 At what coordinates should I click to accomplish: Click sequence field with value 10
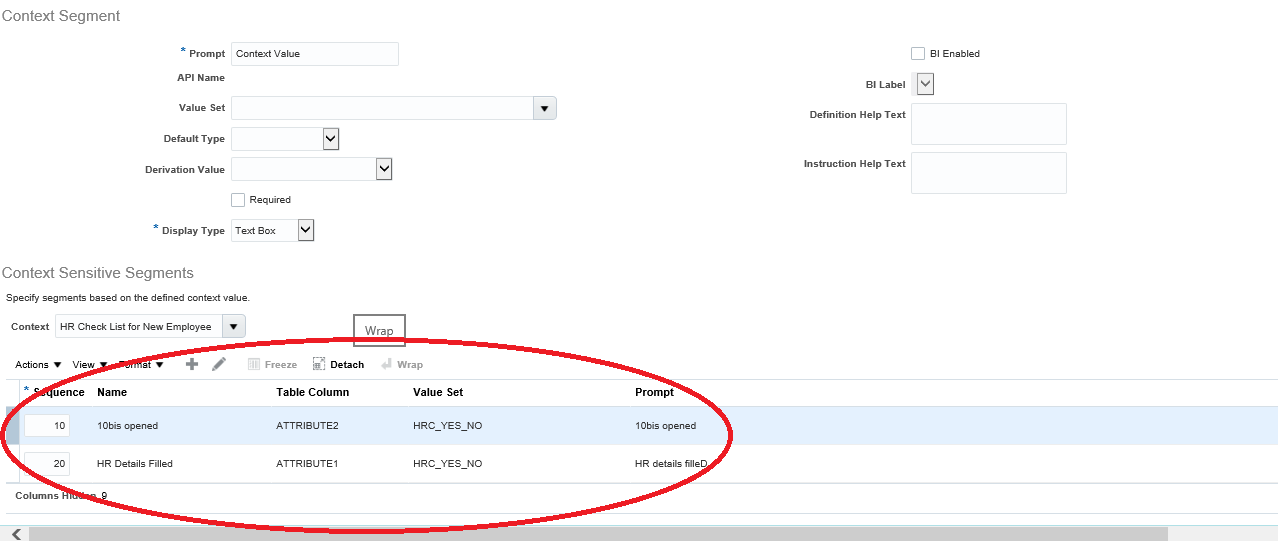click(x=47, y=426)
